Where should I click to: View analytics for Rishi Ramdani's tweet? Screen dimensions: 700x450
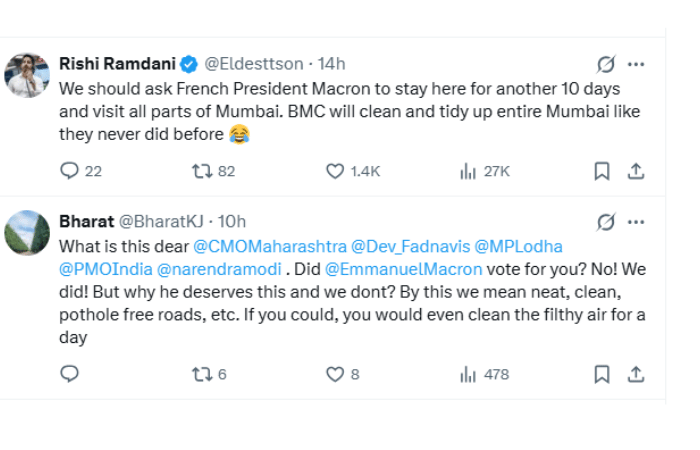pyautogui.click(x=468, y=171)
